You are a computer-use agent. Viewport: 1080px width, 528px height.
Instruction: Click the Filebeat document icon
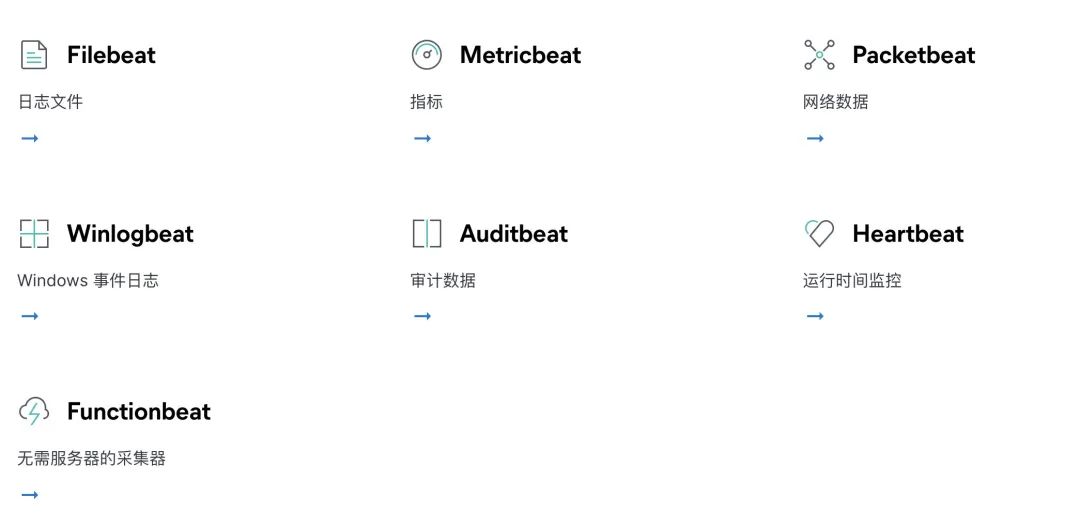(x=34, y=55)
